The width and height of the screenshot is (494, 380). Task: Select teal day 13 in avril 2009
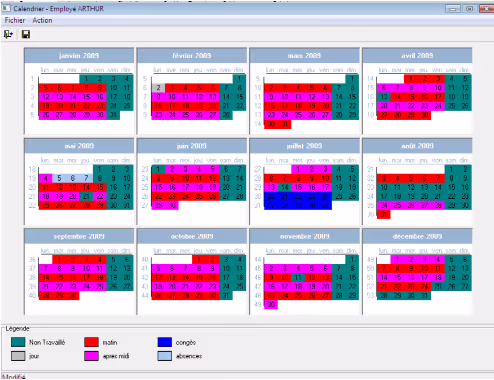[384, 97]
